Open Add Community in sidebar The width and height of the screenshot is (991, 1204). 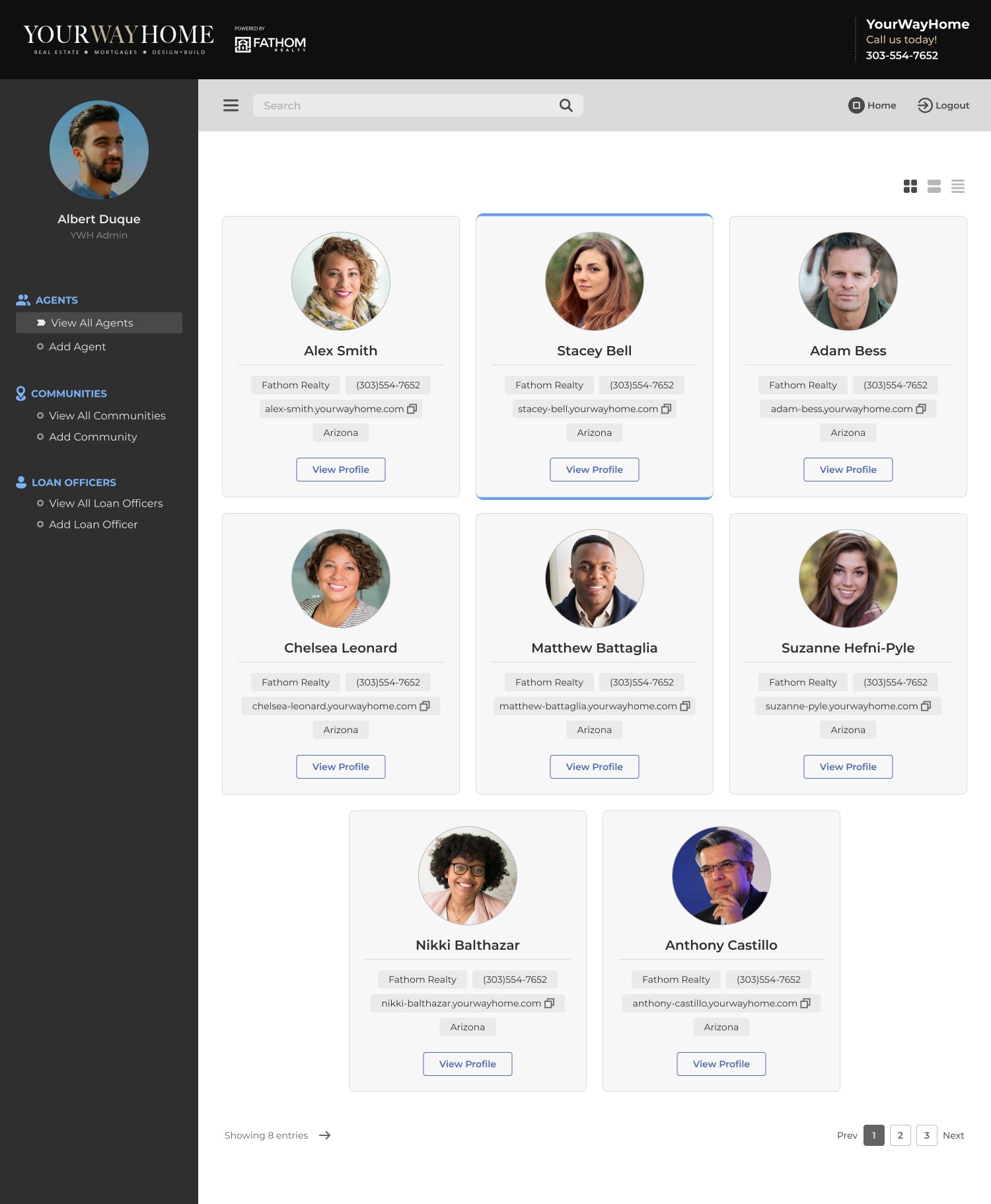(93, 437)
